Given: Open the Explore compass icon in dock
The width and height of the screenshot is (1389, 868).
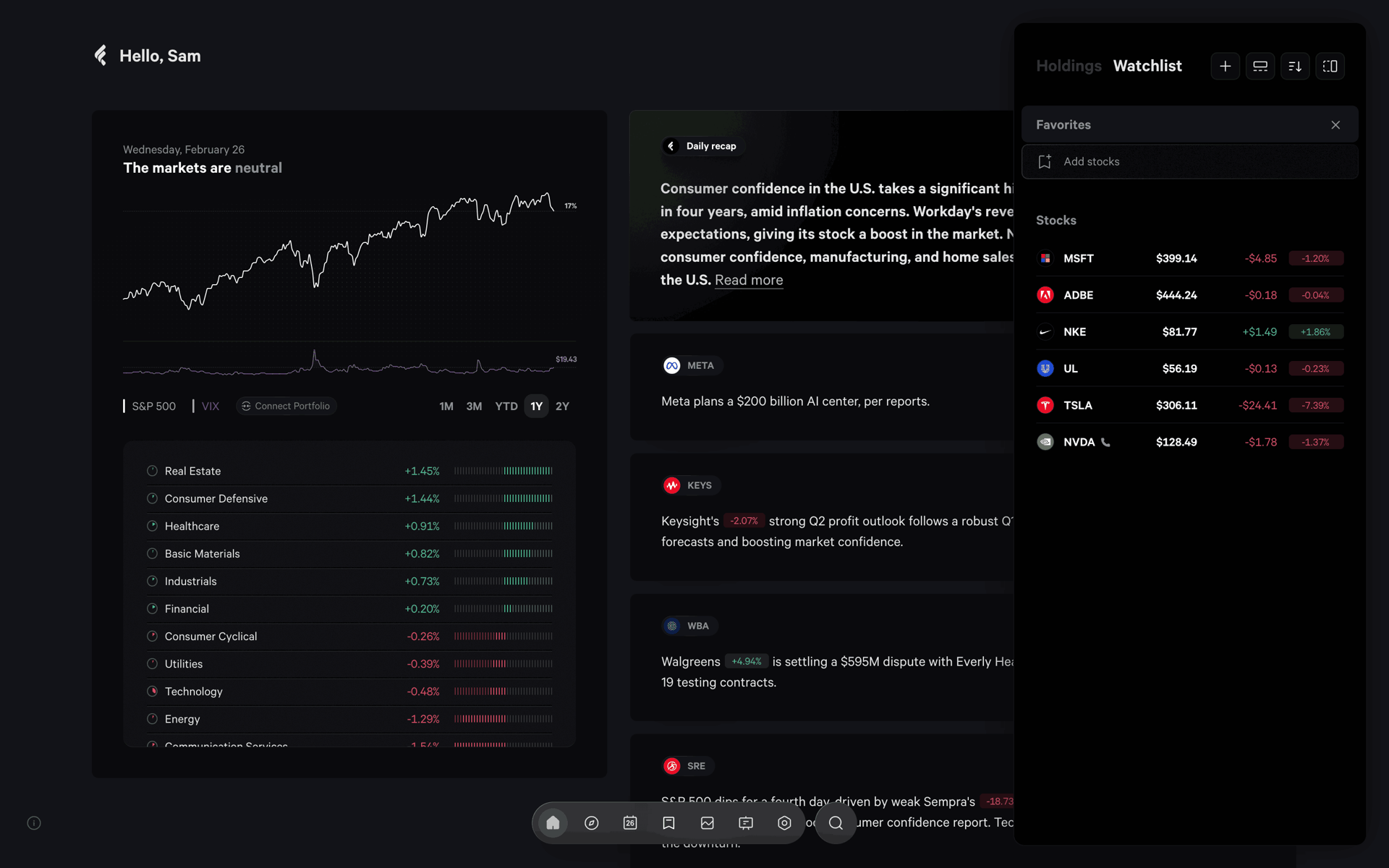Looking at the screenshot, I should [591, 822].
